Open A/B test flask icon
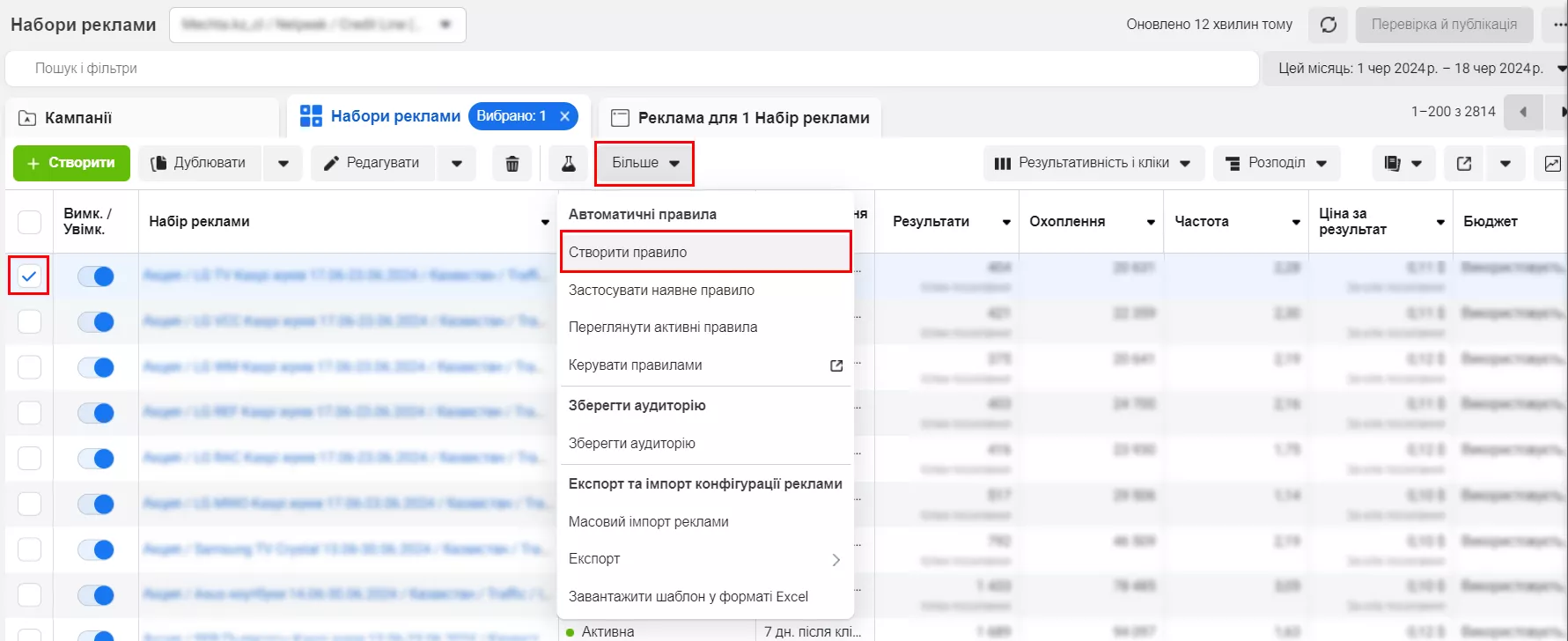The height and width of the screenshot is (641, 1568). 569,164
